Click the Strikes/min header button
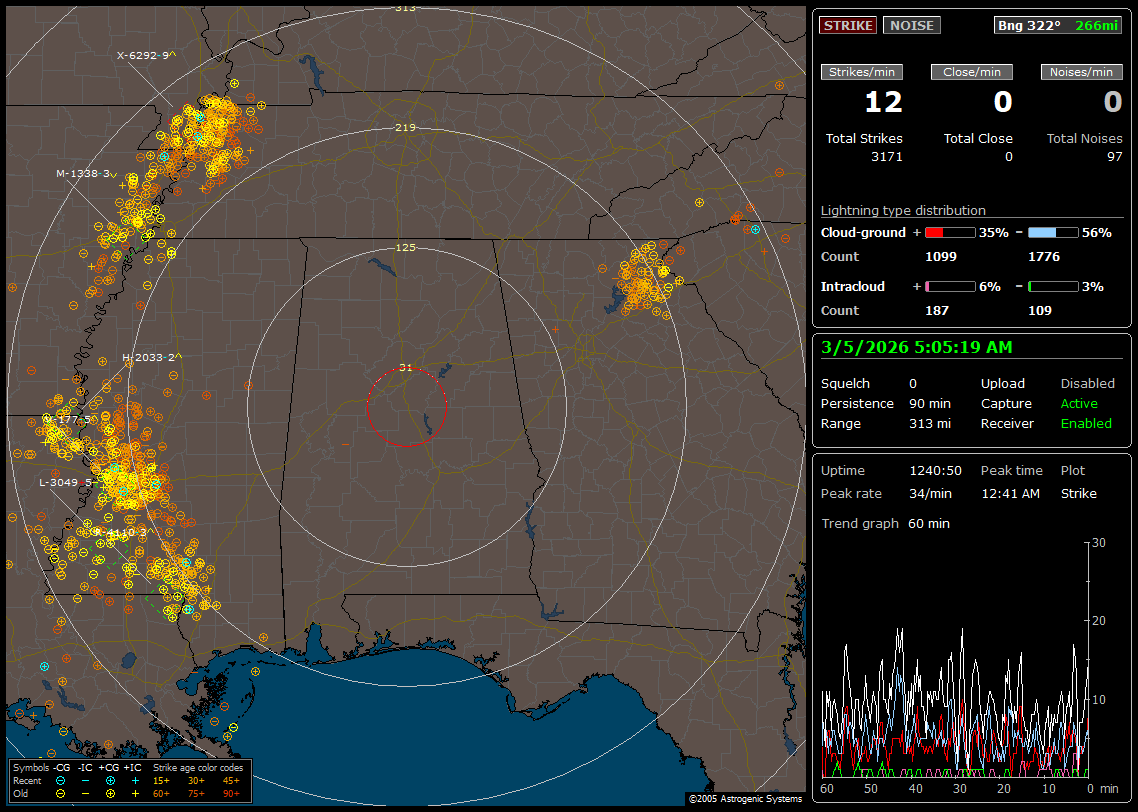 click(x=862, y=72)
